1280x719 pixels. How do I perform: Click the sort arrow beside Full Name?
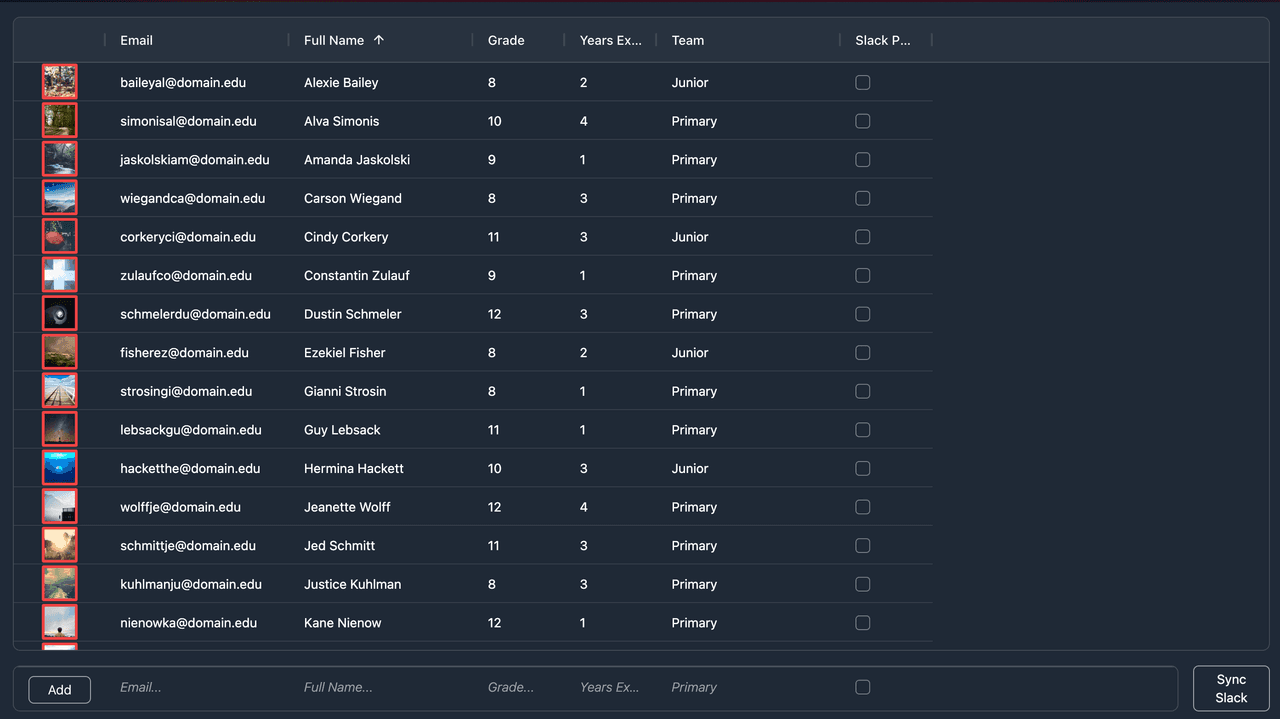(x=379, y=40)
